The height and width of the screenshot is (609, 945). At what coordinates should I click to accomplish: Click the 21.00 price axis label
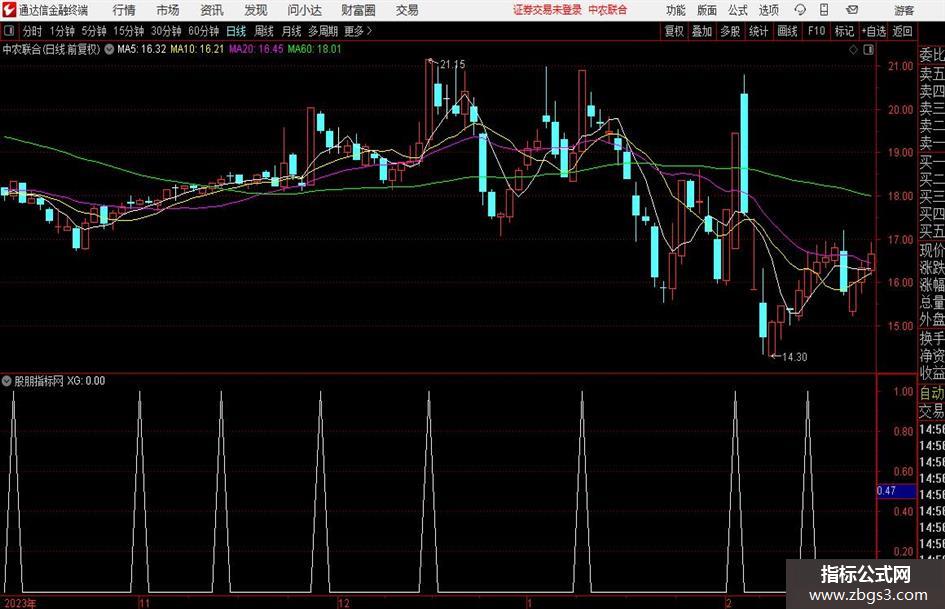[900, 66]
